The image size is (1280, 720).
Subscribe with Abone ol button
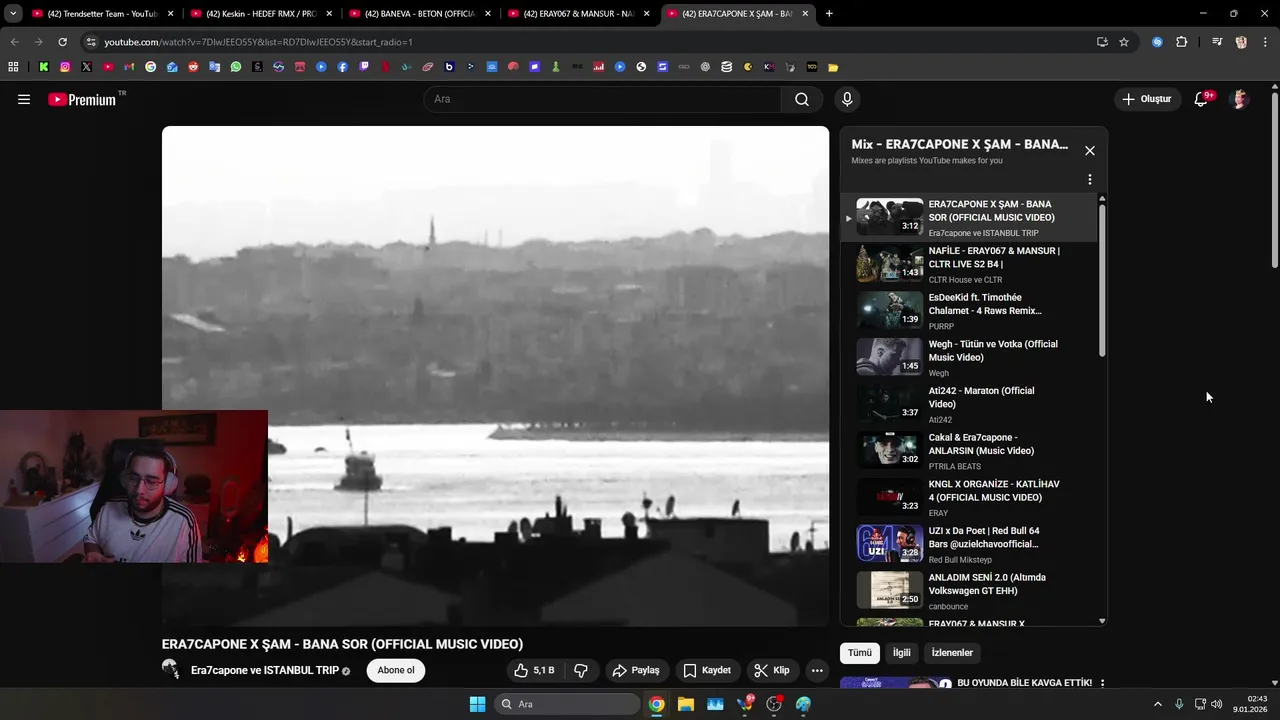(396, 670)
